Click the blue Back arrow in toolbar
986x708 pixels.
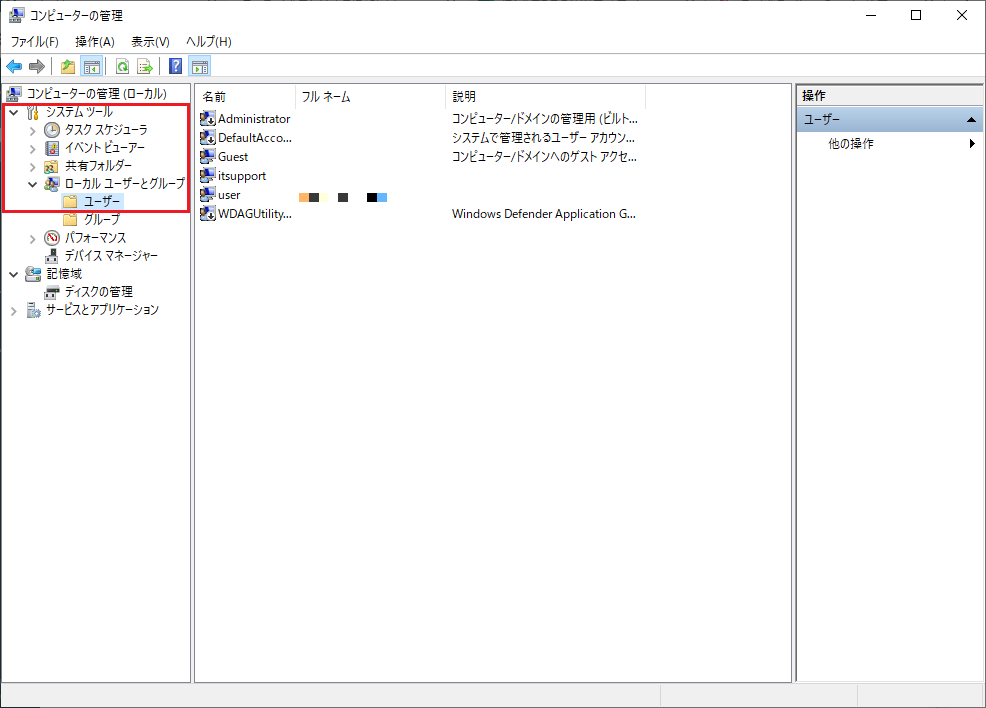pyautogui.click(x=14, y=67)
